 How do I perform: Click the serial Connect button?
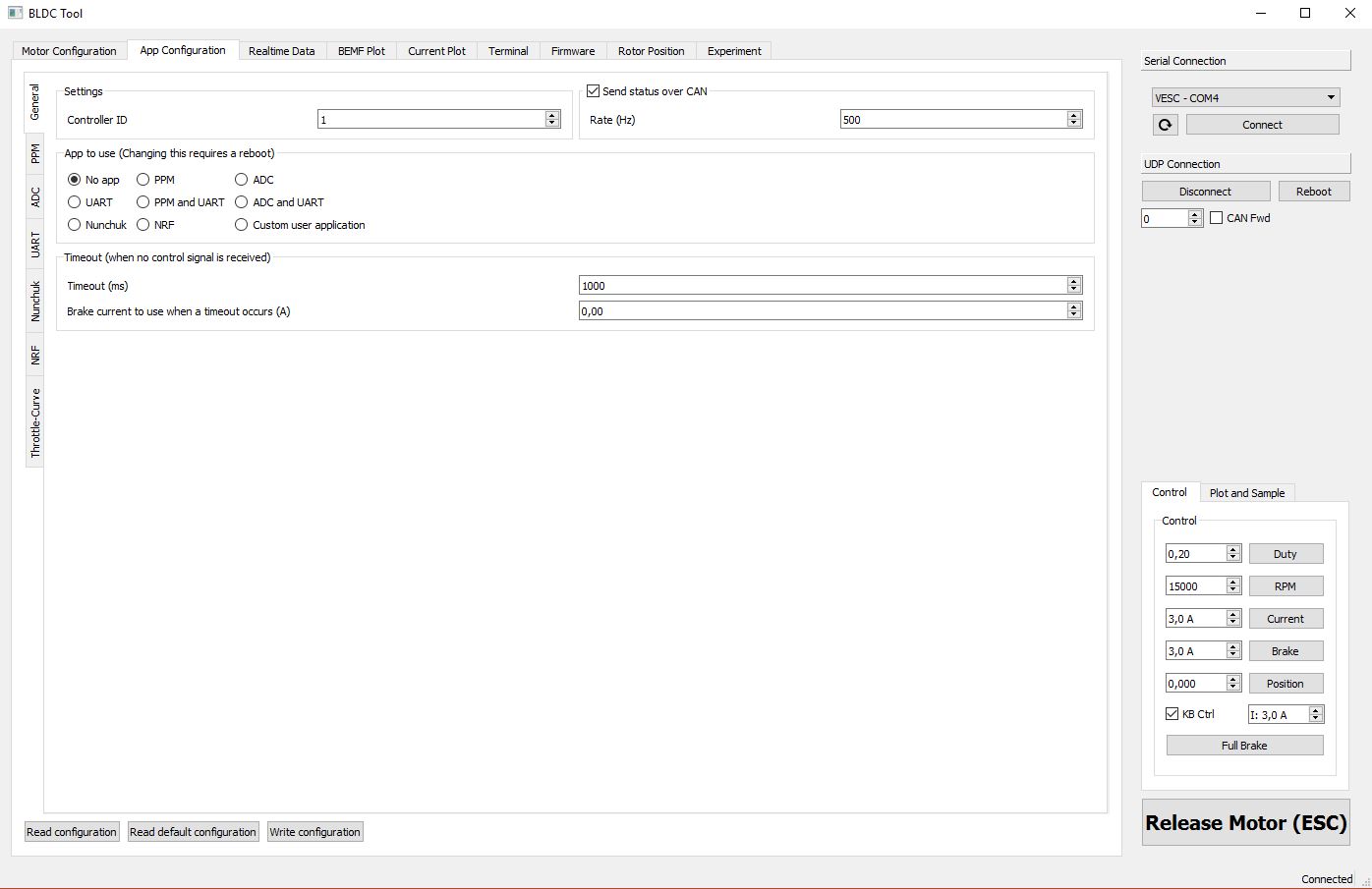(1263, 125)
